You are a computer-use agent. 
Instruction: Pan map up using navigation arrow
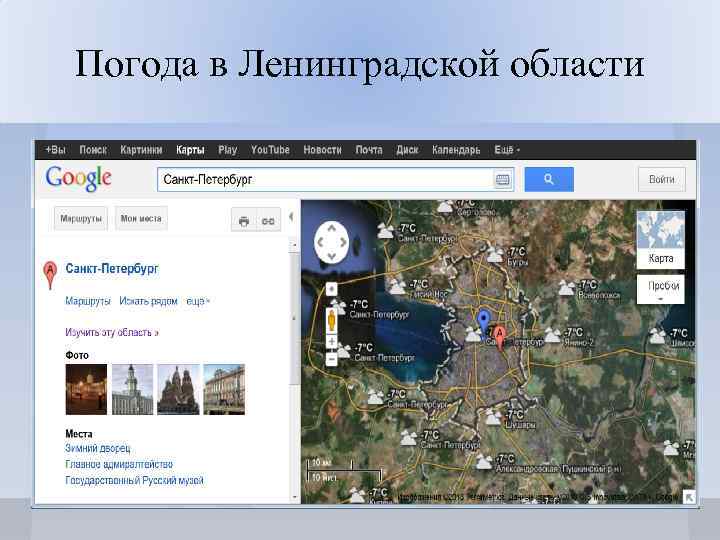[x=332, y=228]
